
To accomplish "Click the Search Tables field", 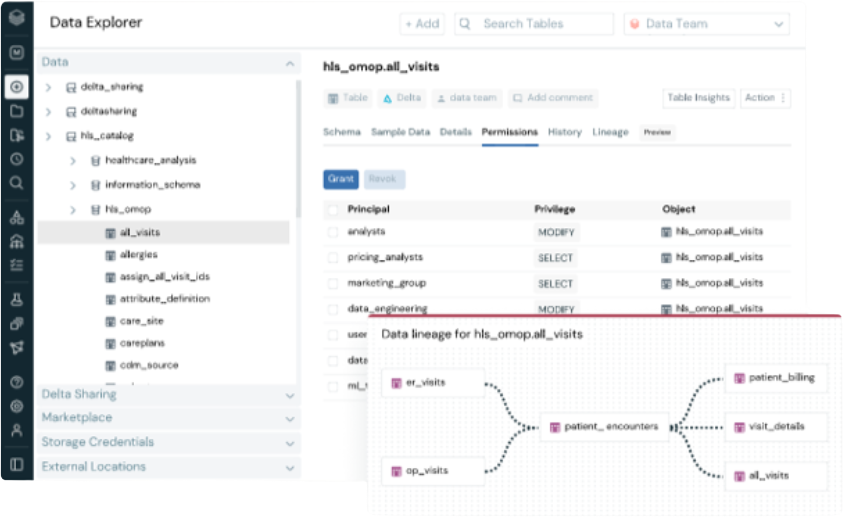I will click(x=534, y=24).
